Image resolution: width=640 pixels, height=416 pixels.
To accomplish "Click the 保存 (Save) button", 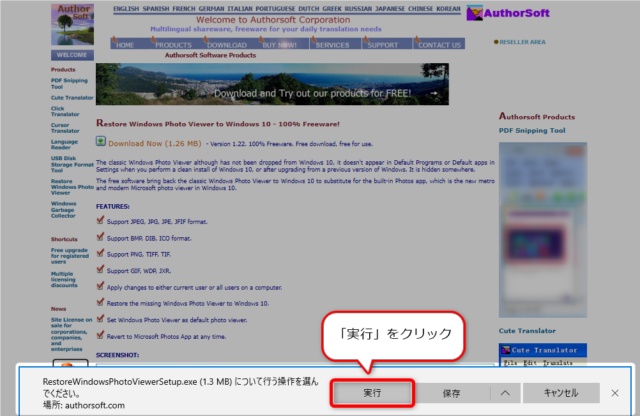I will 451,393.
